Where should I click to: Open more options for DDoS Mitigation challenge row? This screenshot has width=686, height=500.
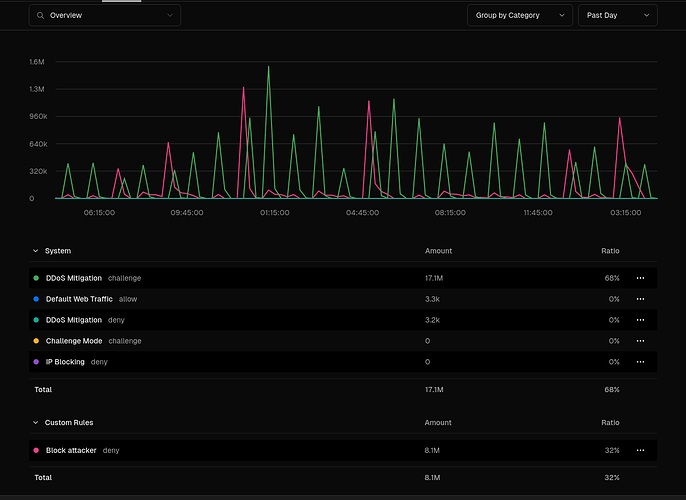[640, 278]
